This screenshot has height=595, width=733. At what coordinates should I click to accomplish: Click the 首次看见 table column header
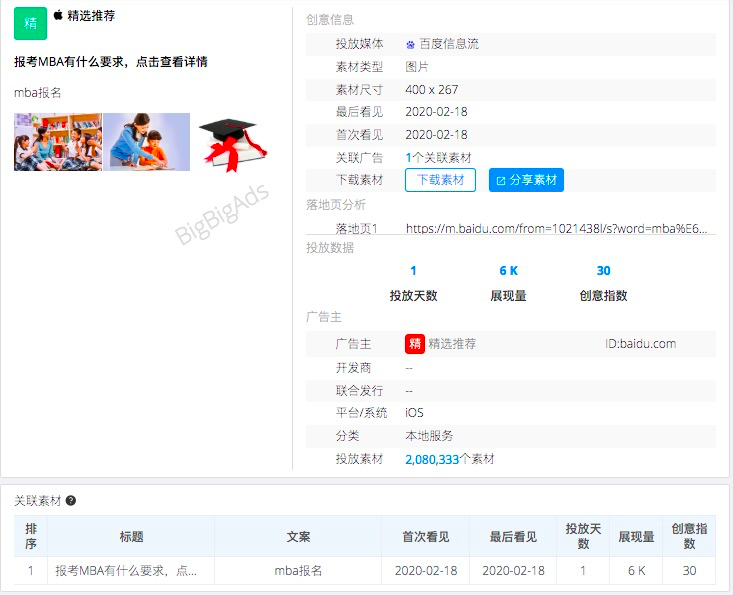(425, 536)
